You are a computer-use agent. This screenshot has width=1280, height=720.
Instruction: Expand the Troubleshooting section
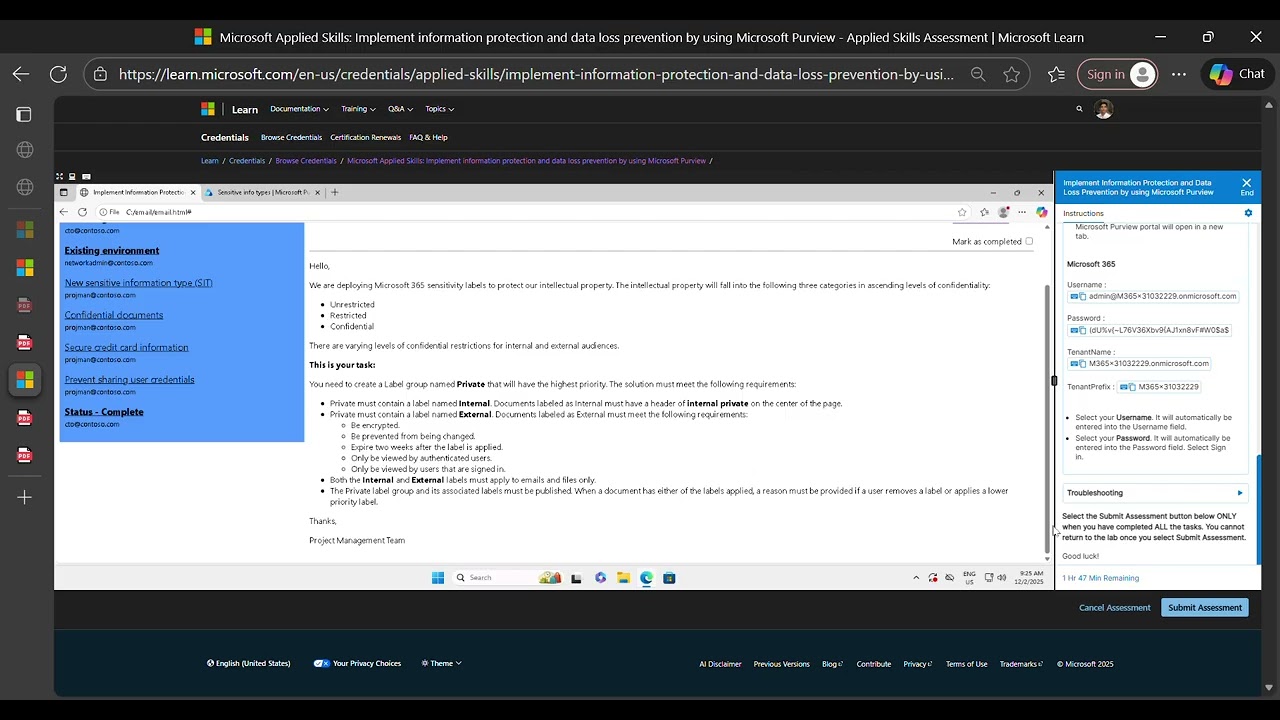pyautogui.click(x=1155, y=493)
